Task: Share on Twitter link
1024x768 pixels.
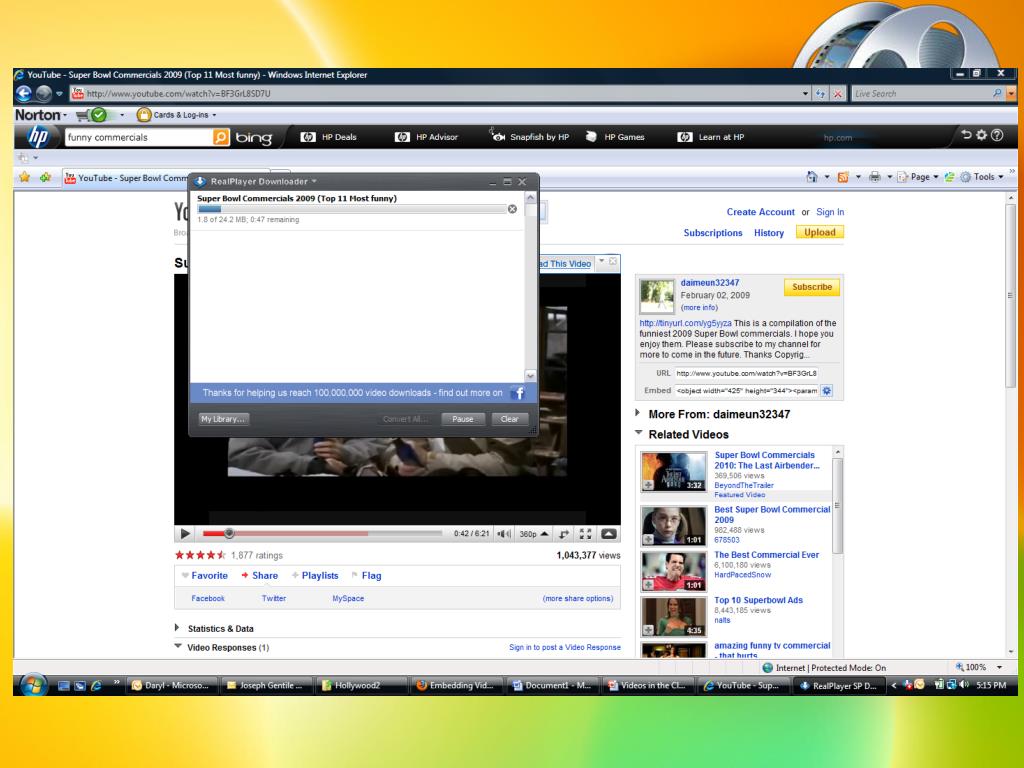Action: (x=274, y=598)
